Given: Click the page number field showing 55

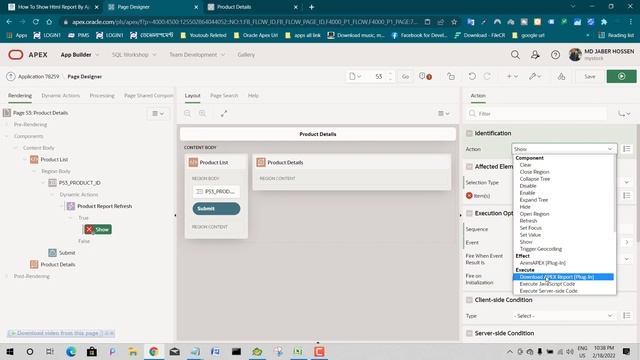Looking at the screenshot, I should coord(379,76).
